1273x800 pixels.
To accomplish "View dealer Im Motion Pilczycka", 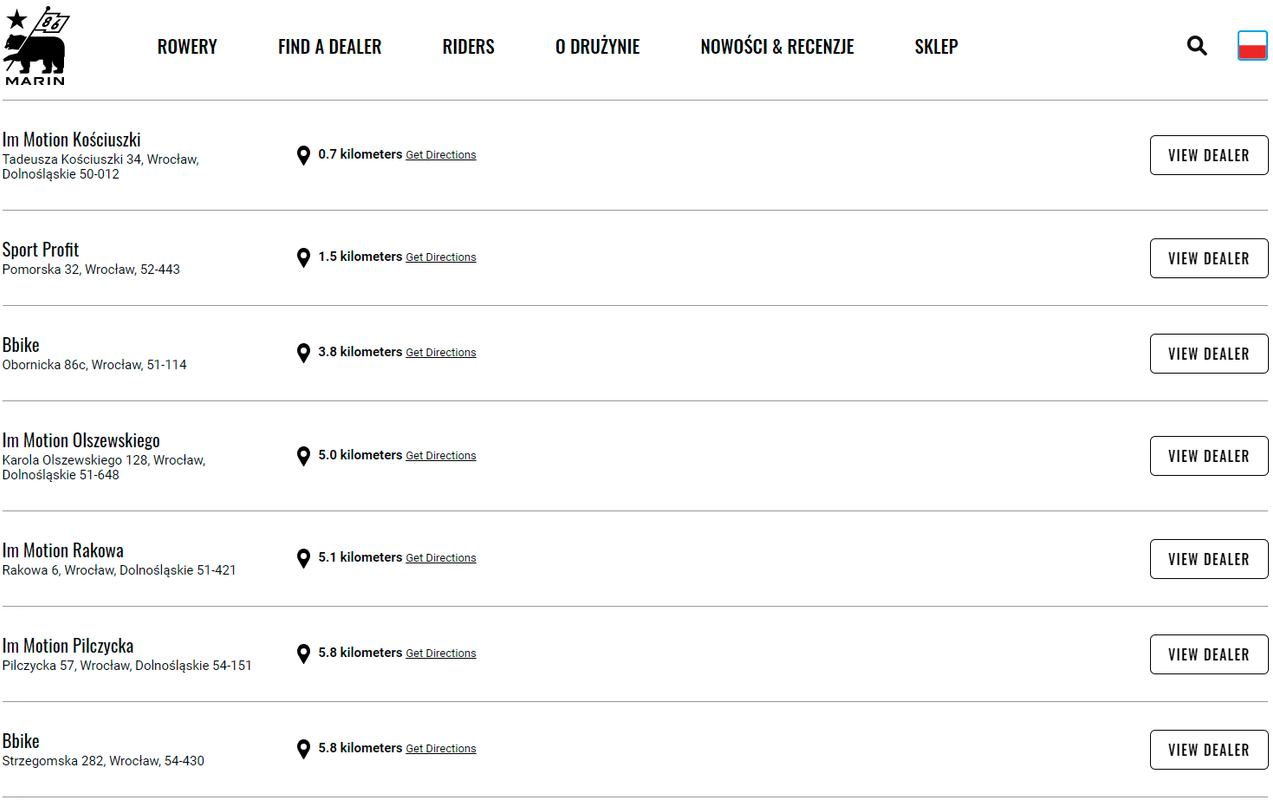I will coord(1209,654).
